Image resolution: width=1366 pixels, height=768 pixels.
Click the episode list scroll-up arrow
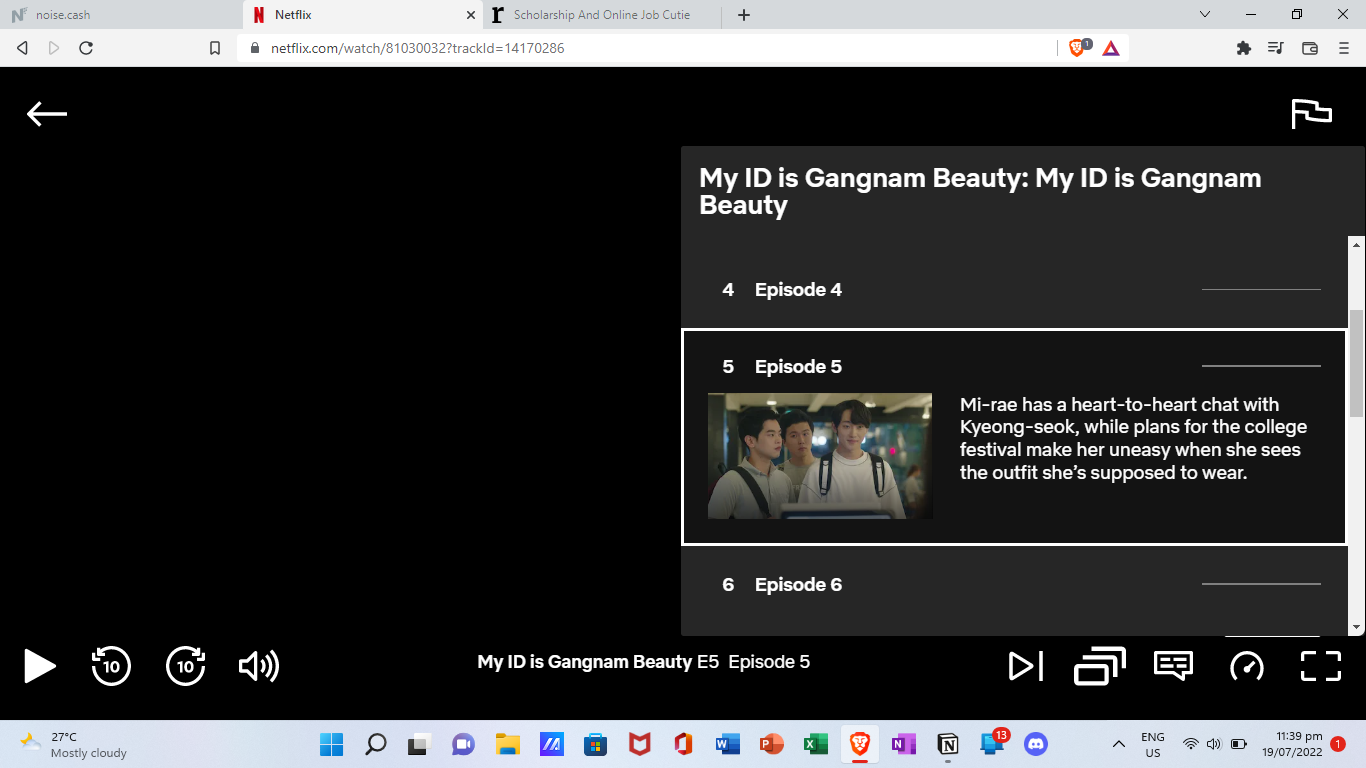point(1356,245)
